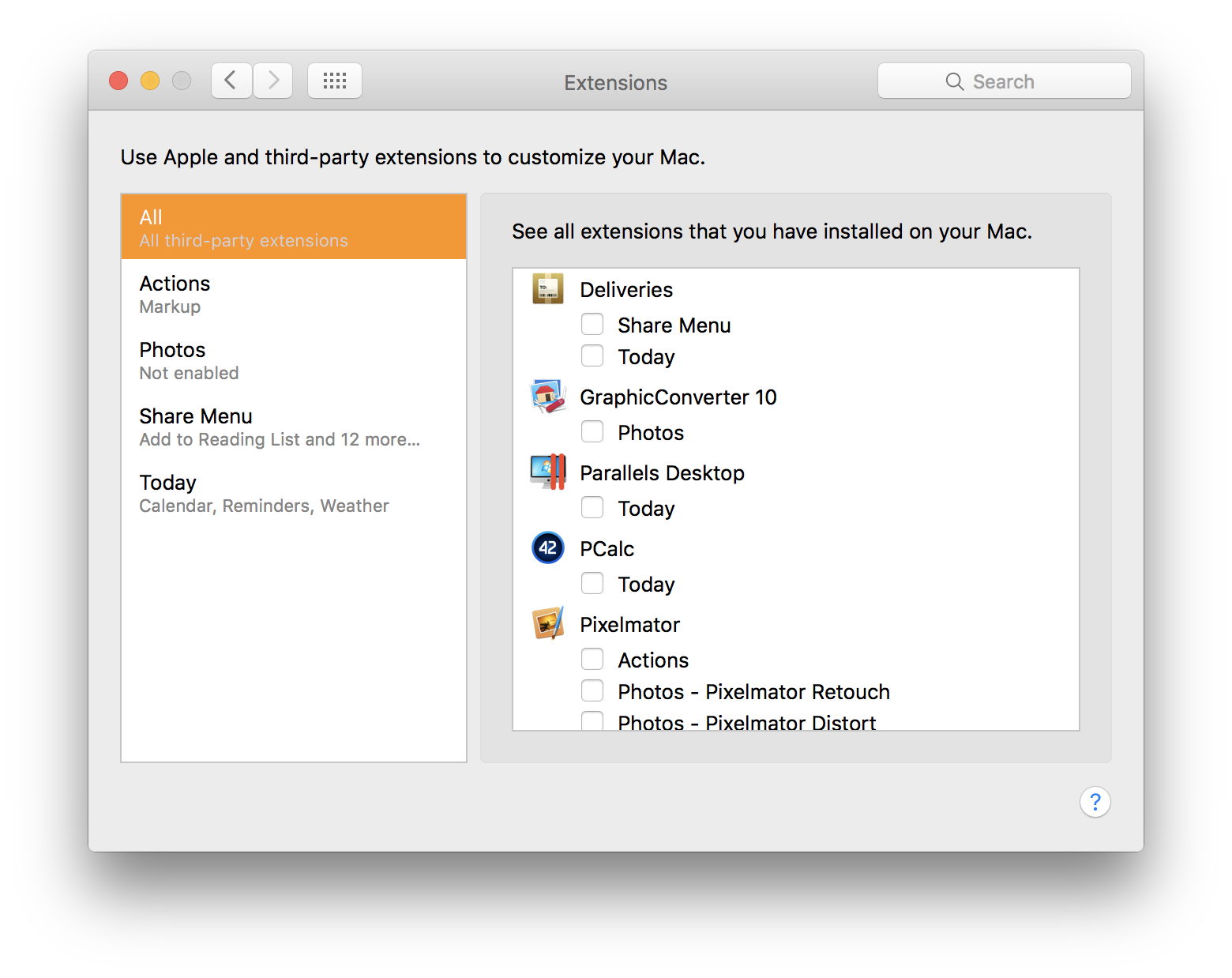
Task: Check Photos - Pixelmator Retouch extension
Action: pos(592,691)
